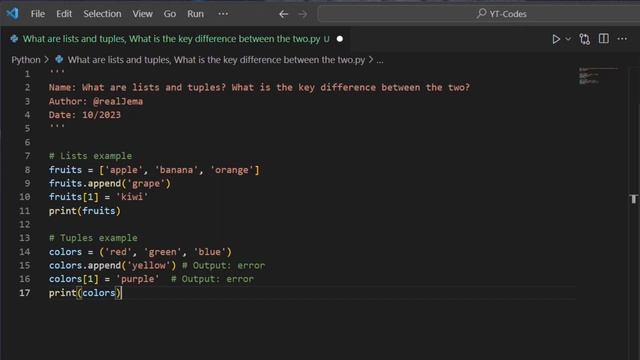Click the '# Tuples example' comment
Image resolution: width=640 pixels, height=360 pixels.
tap(93, 238)
